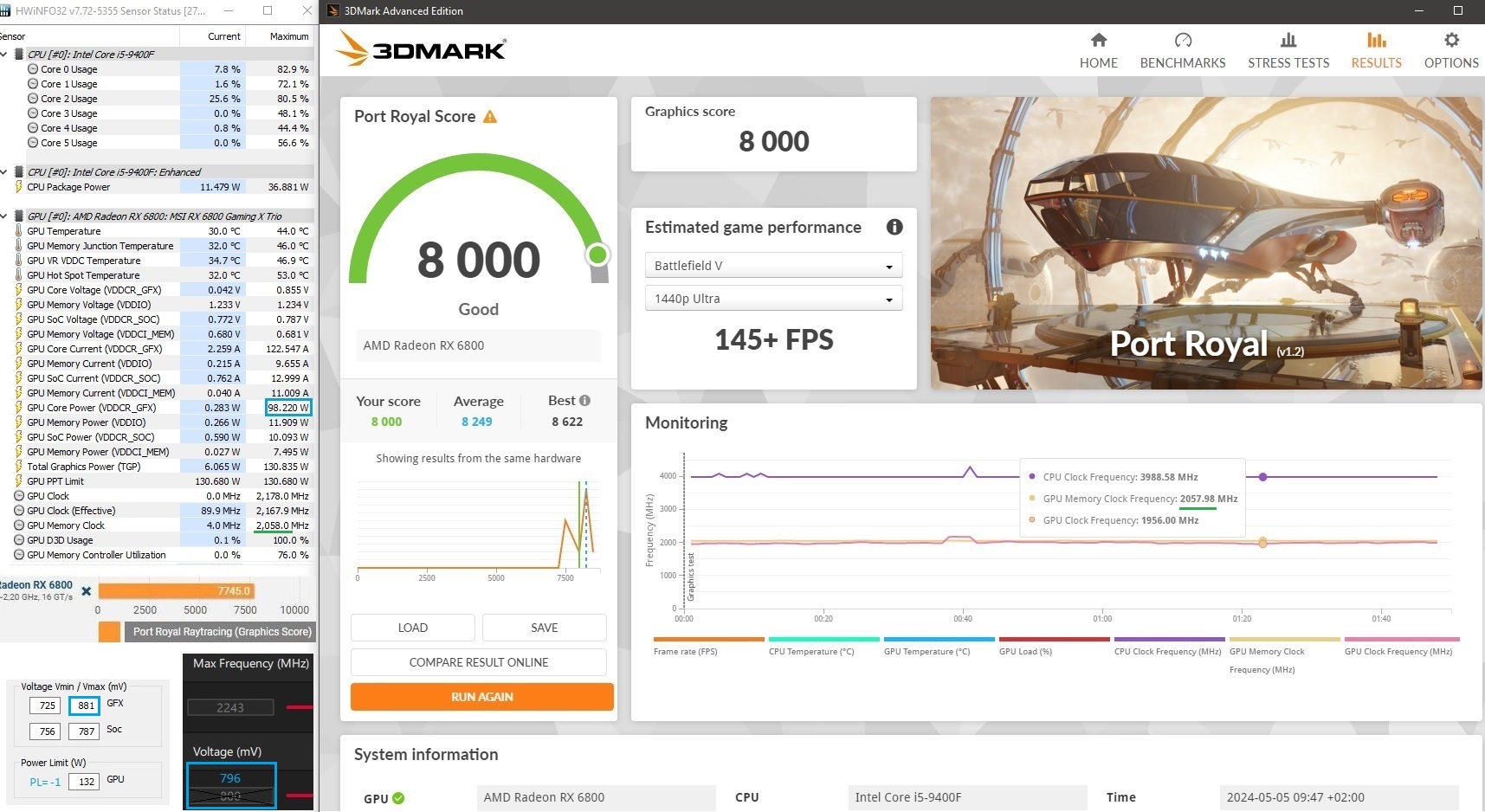This screenshot has width=1485, height=812.
Task: Remove the Radeon RX 6800 comparison entry (X)
Action: 86,591
